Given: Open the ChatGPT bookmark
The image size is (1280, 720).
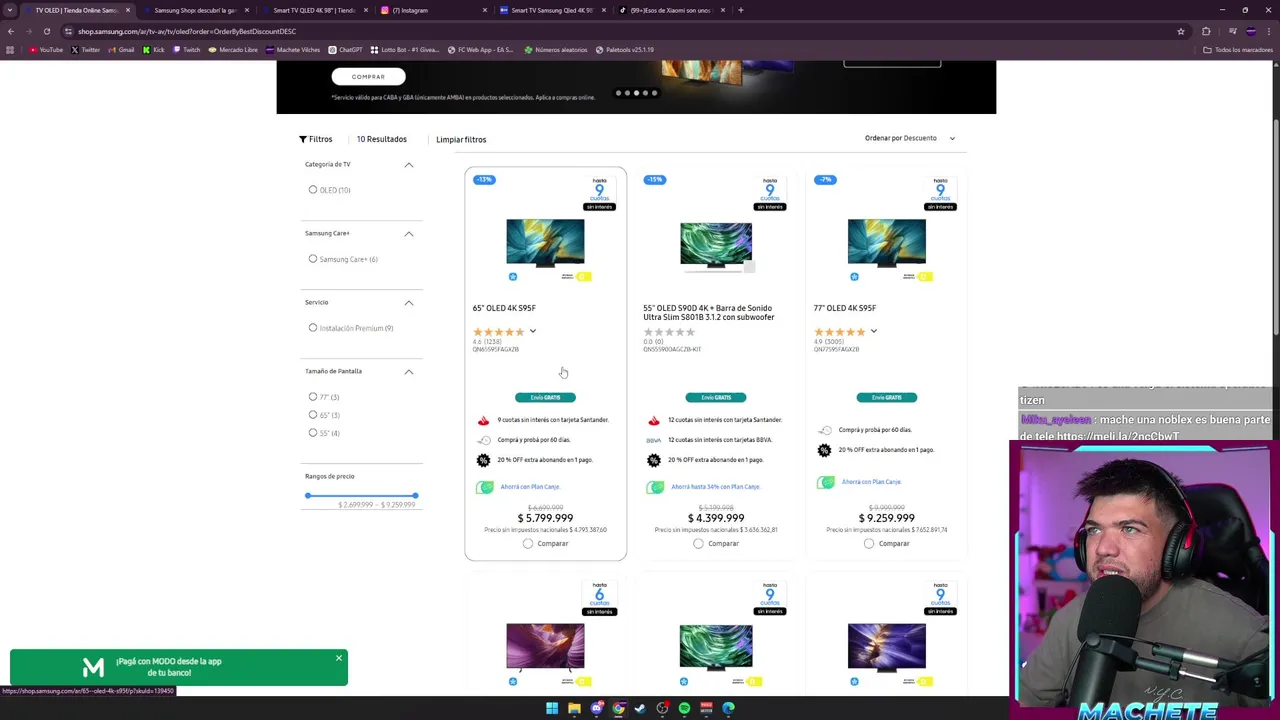Looking at the screenshot, I should tap(345, 50).
